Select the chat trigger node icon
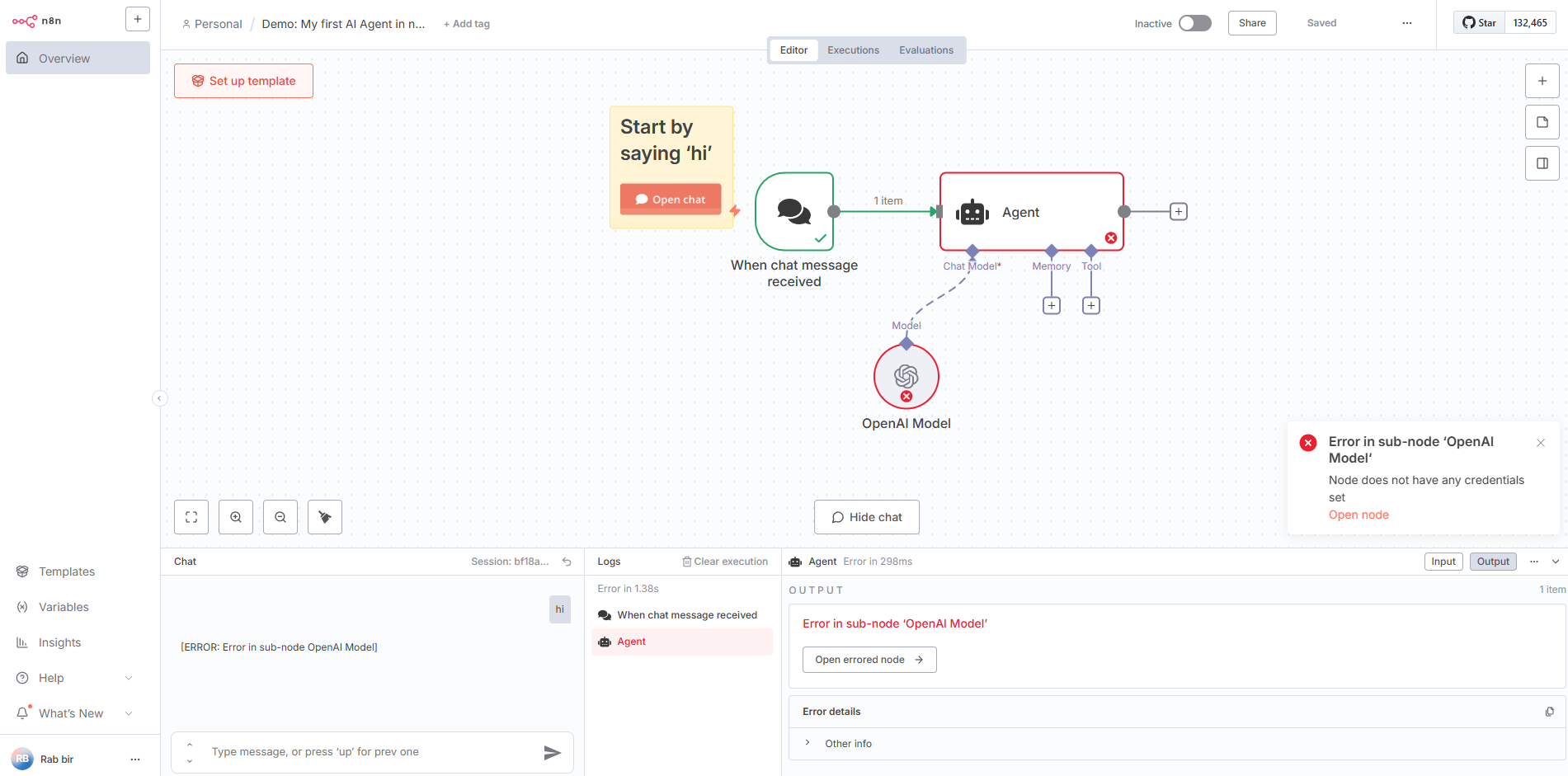Screen dimensions: 1568x776 pyautogui.click(x=794, y=212)
